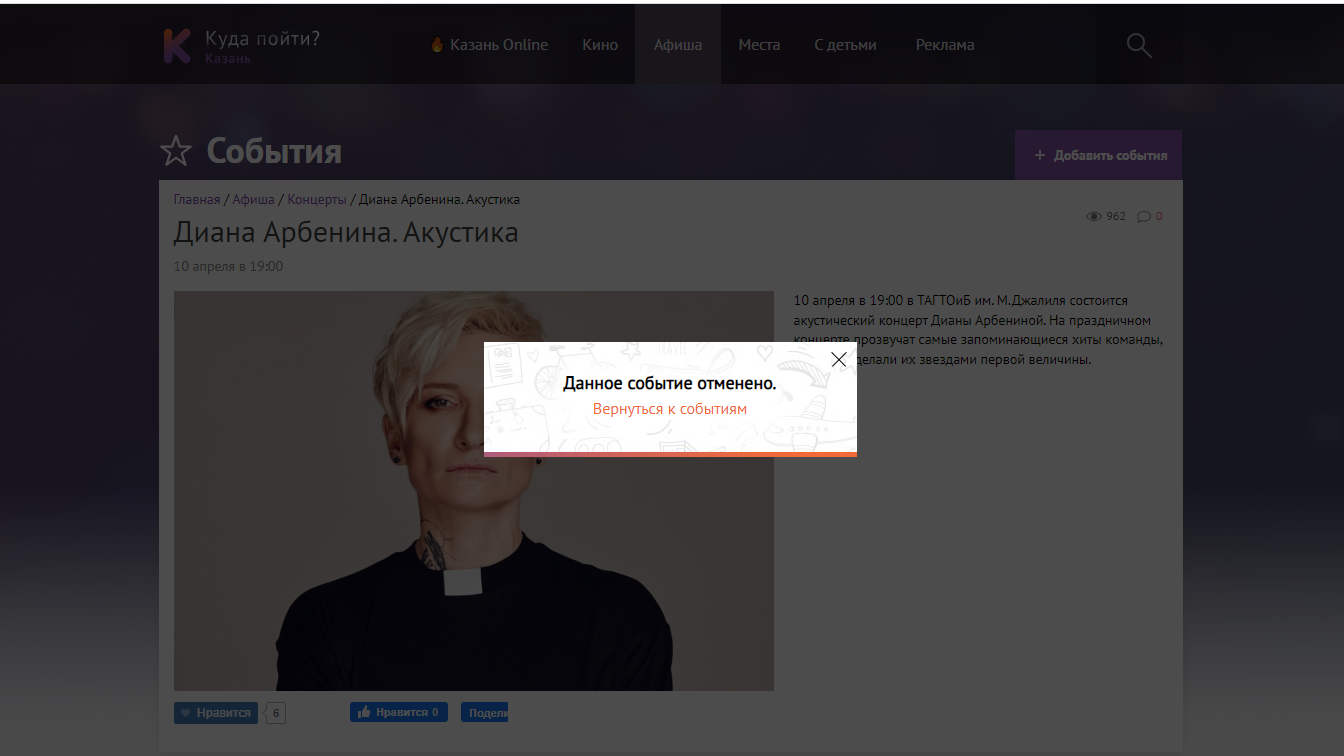Image resolution: width=1344 pixels, height=756 pixels.
Task: Click the star icon beside События
Action: coord(176,152)
